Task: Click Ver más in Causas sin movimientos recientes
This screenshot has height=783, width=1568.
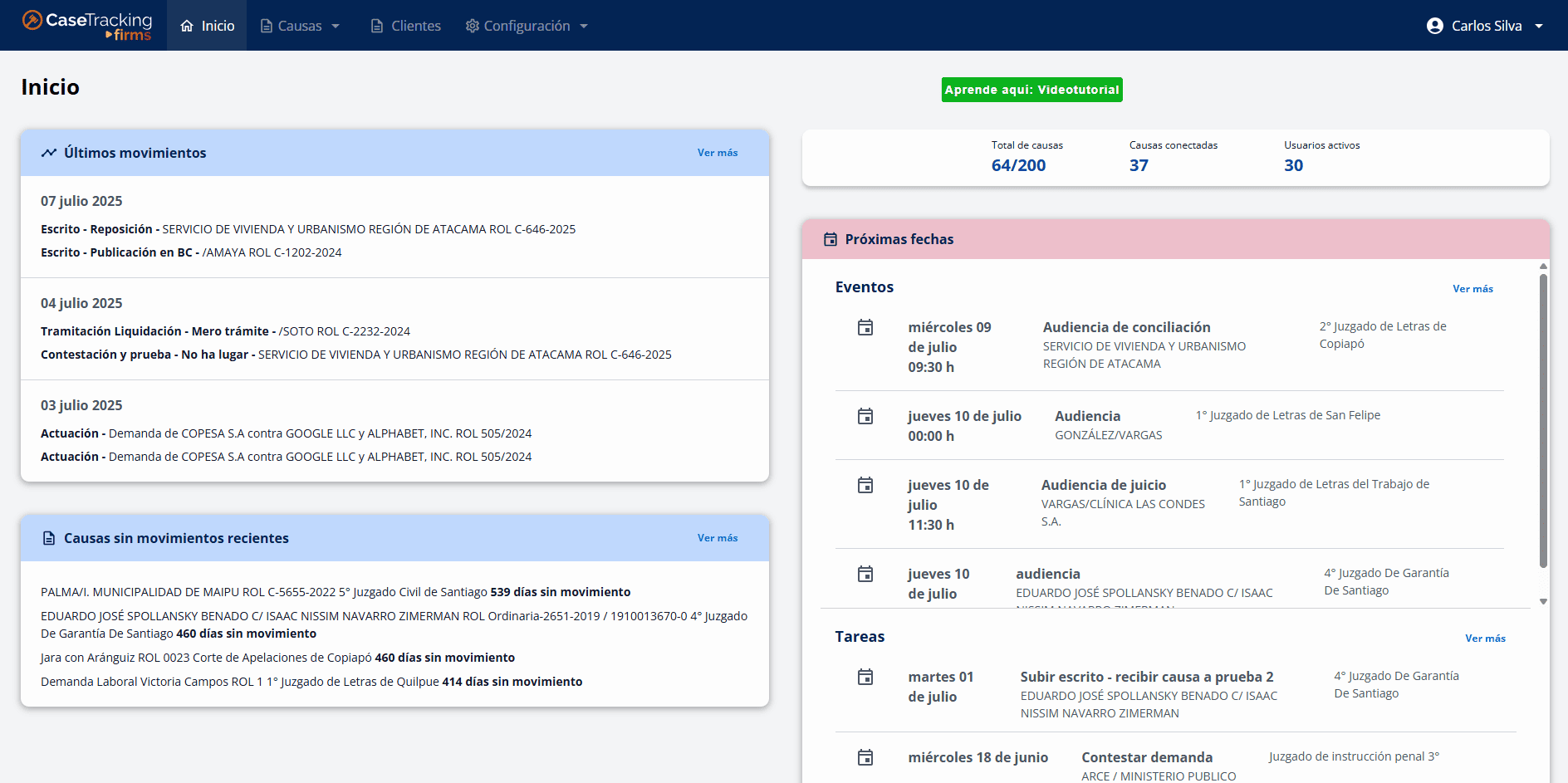Action: (717, 538)
